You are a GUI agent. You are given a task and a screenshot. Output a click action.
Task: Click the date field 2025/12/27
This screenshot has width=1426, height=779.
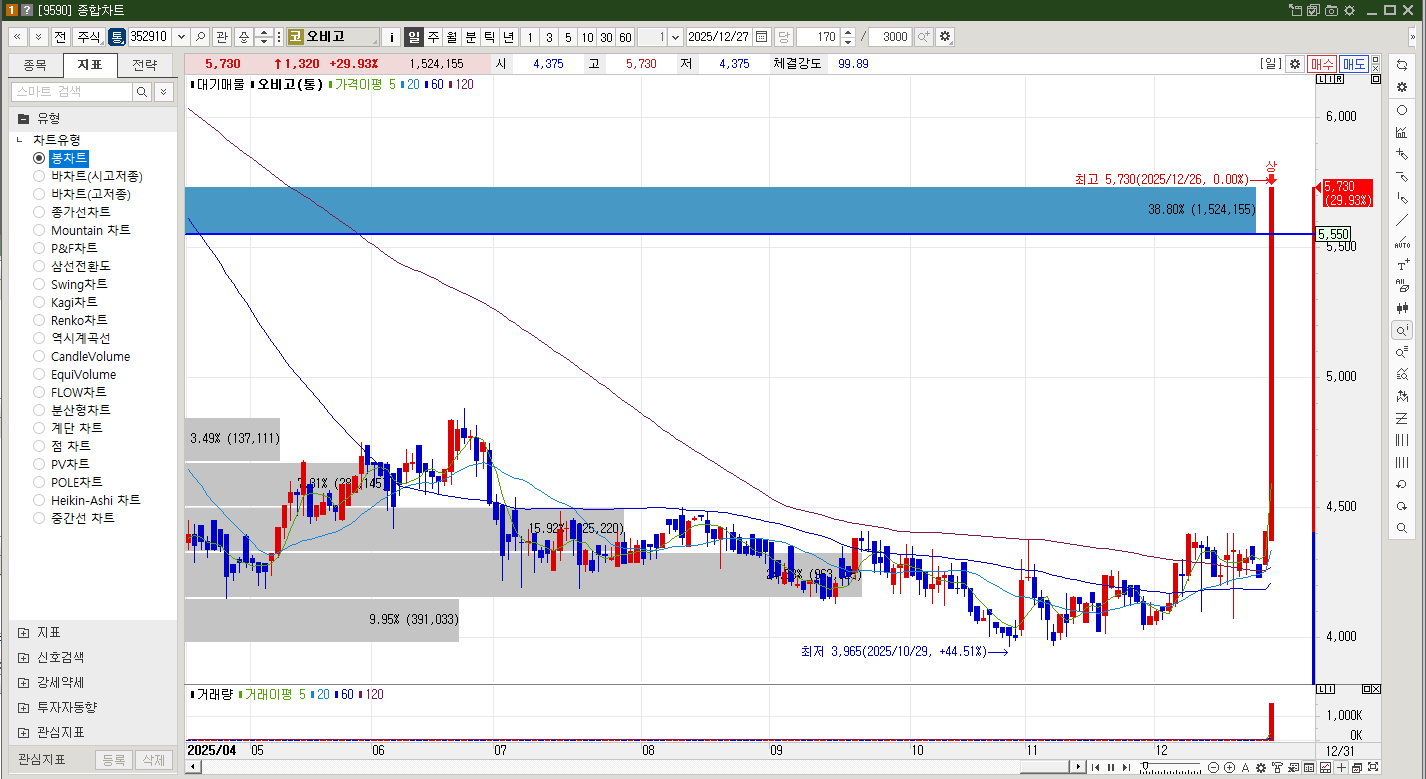[x=719, y=37]
